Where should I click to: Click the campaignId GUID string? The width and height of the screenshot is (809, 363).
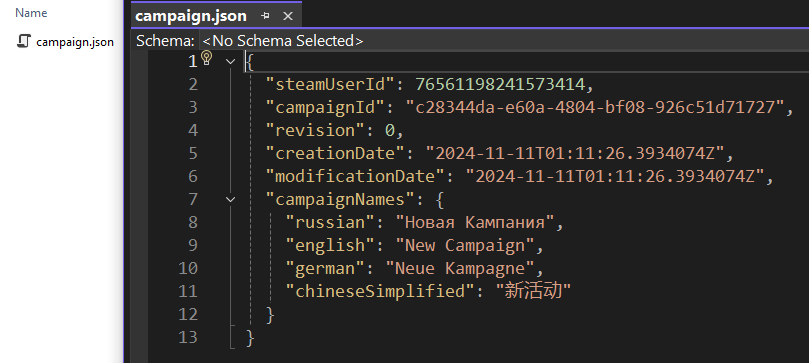595,107
